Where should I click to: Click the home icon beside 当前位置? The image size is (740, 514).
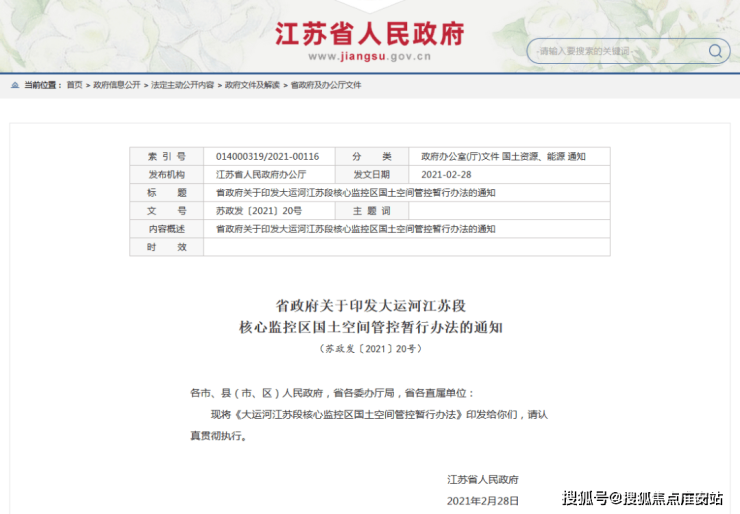tap(15, 85)
